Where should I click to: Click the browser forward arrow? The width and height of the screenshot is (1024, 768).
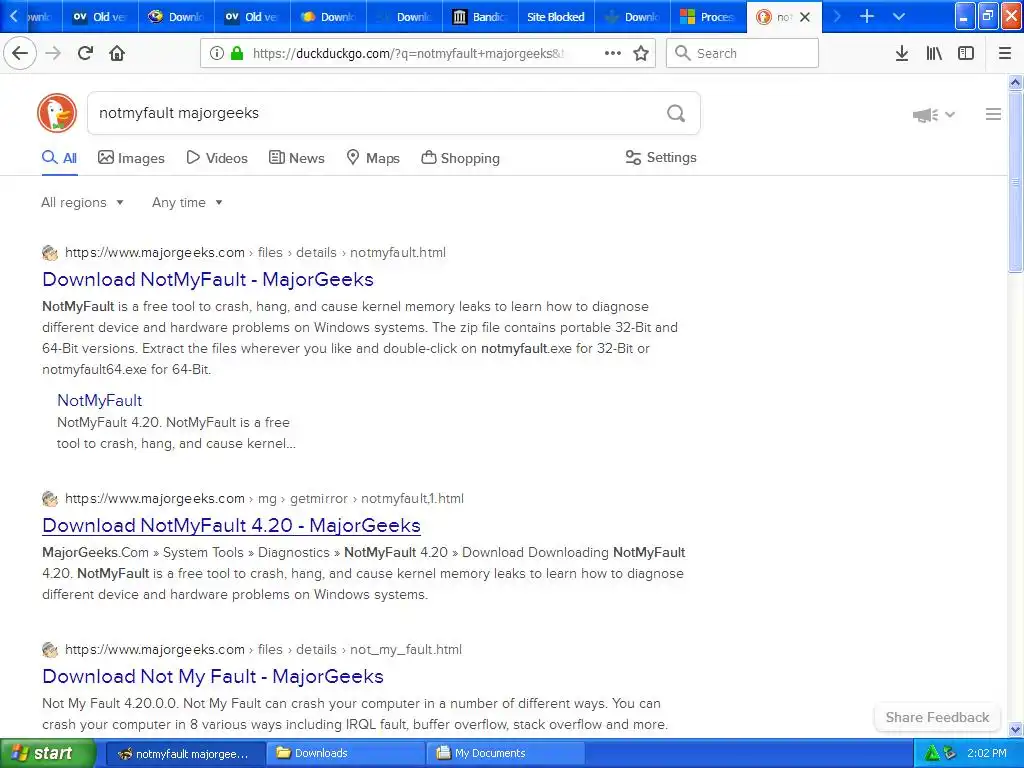click(x=53, y=53)
